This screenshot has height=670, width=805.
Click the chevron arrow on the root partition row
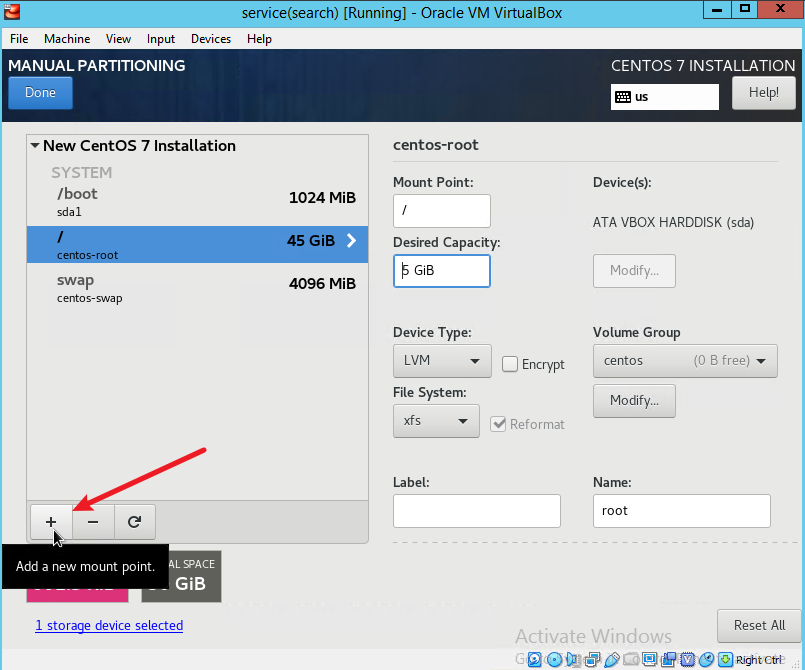pyautogui.click(x=351, y=240)
